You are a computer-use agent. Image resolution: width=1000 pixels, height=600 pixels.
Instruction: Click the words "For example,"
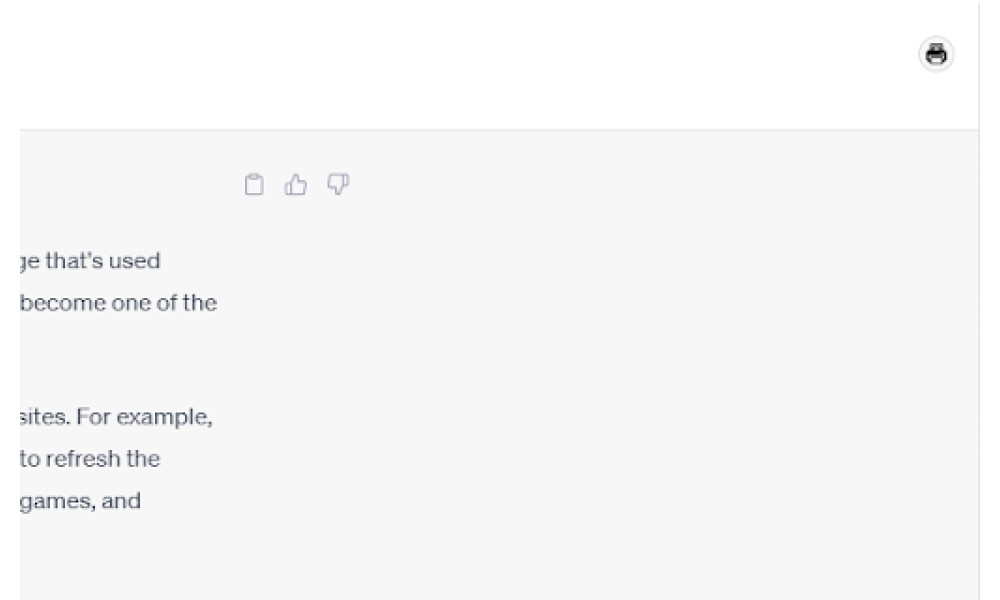[144, 417]
